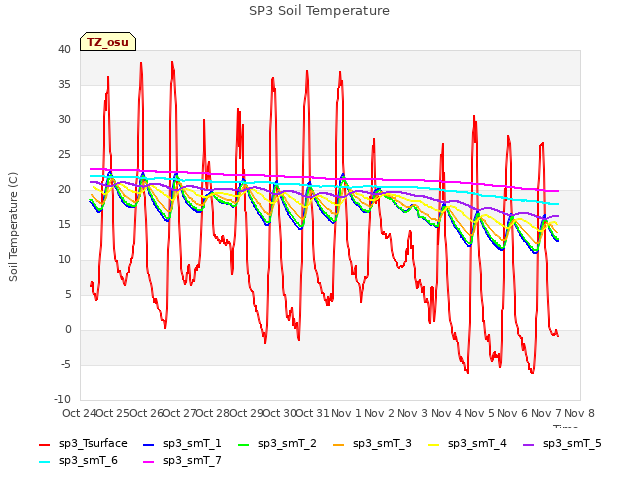The image size is (640, 480).
Task: Click the sp3_Tsurface legend label
Action: click(x=93, y=444)
